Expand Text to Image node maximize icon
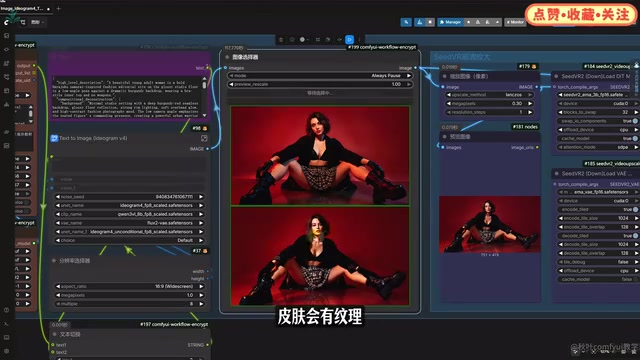 (x=204, y=138)
